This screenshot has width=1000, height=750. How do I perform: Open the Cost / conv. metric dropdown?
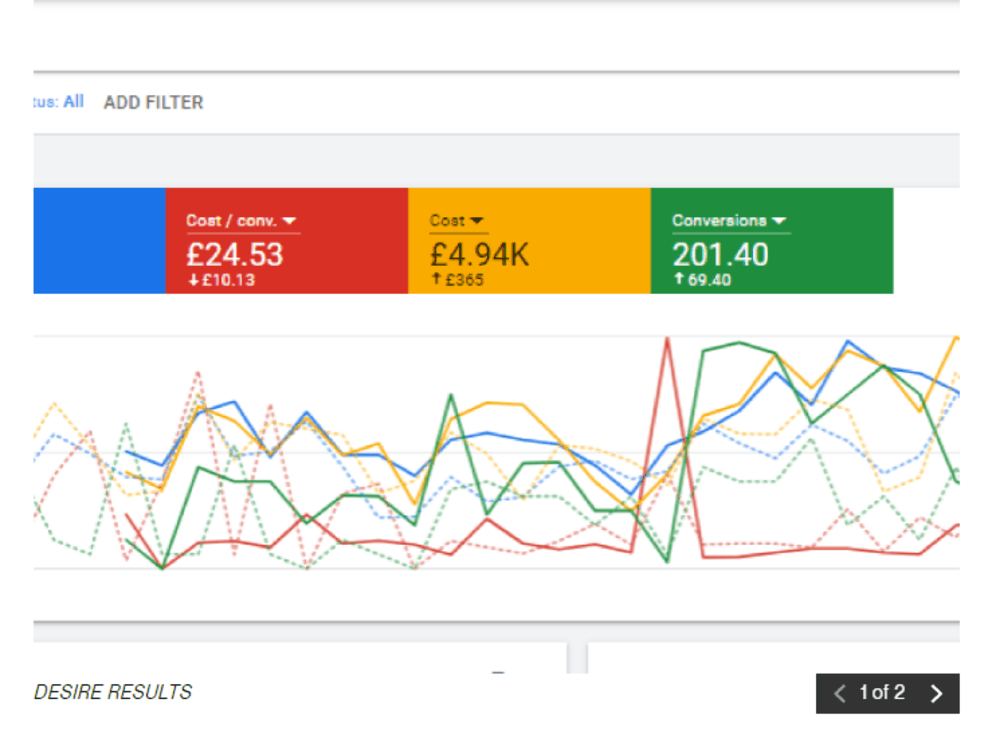click(242, 221)
